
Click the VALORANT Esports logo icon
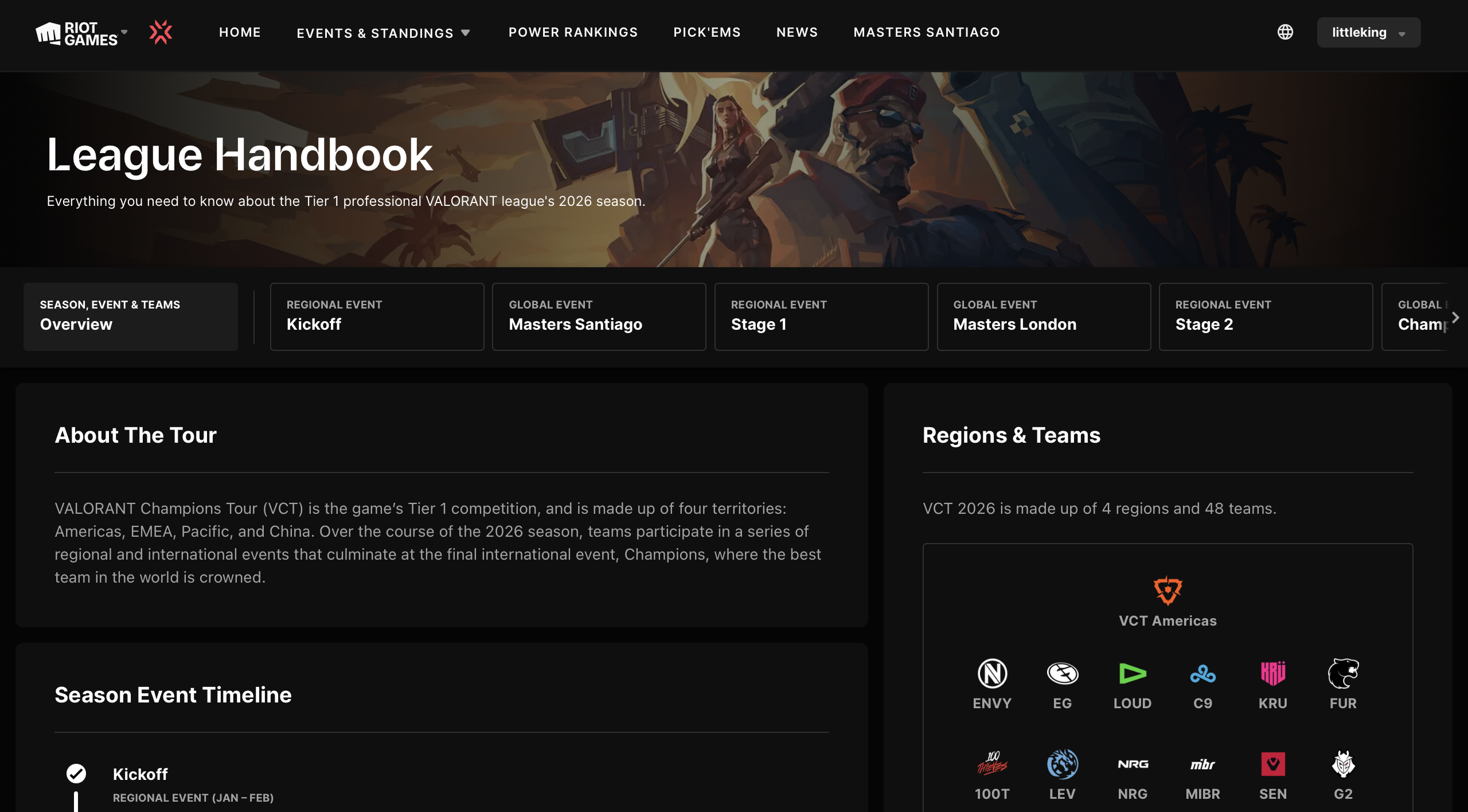161,32
